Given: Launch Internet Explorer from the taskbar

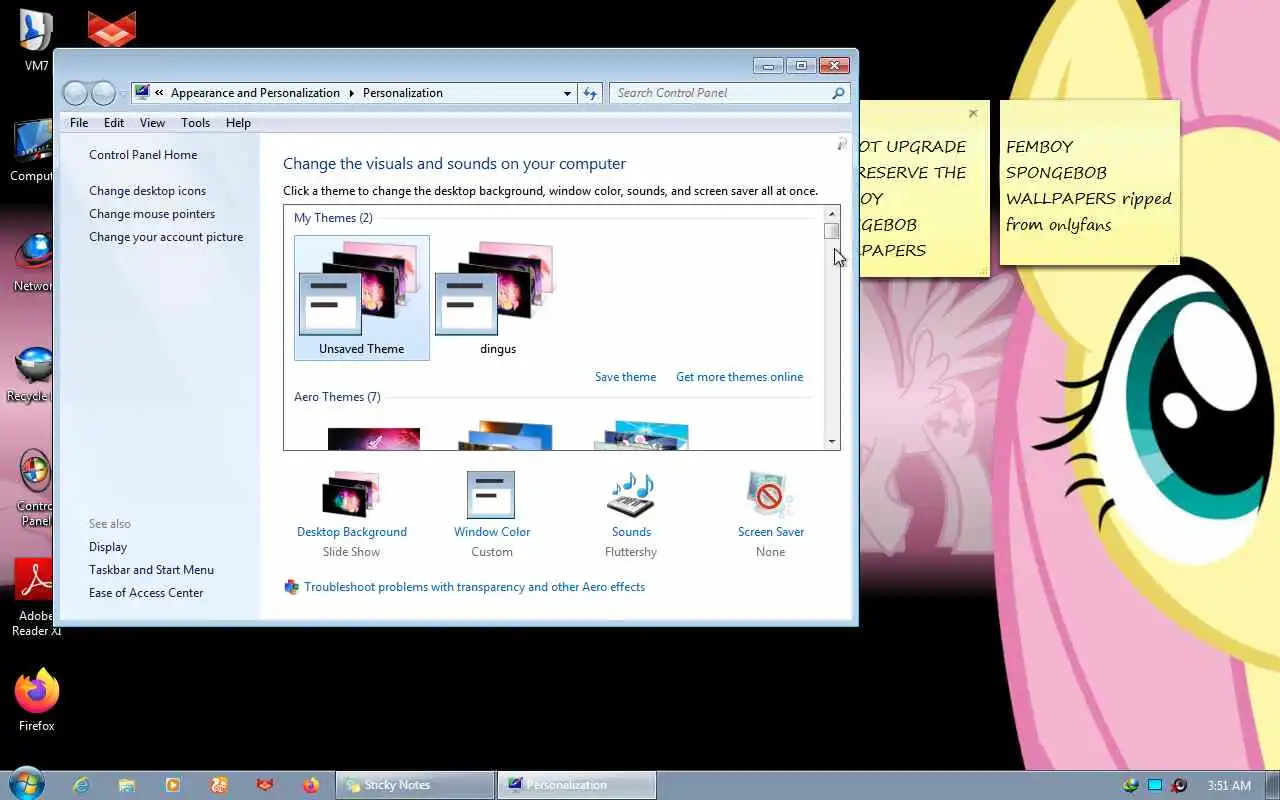Looking at the screenshot, I should (x=81, y=785).
